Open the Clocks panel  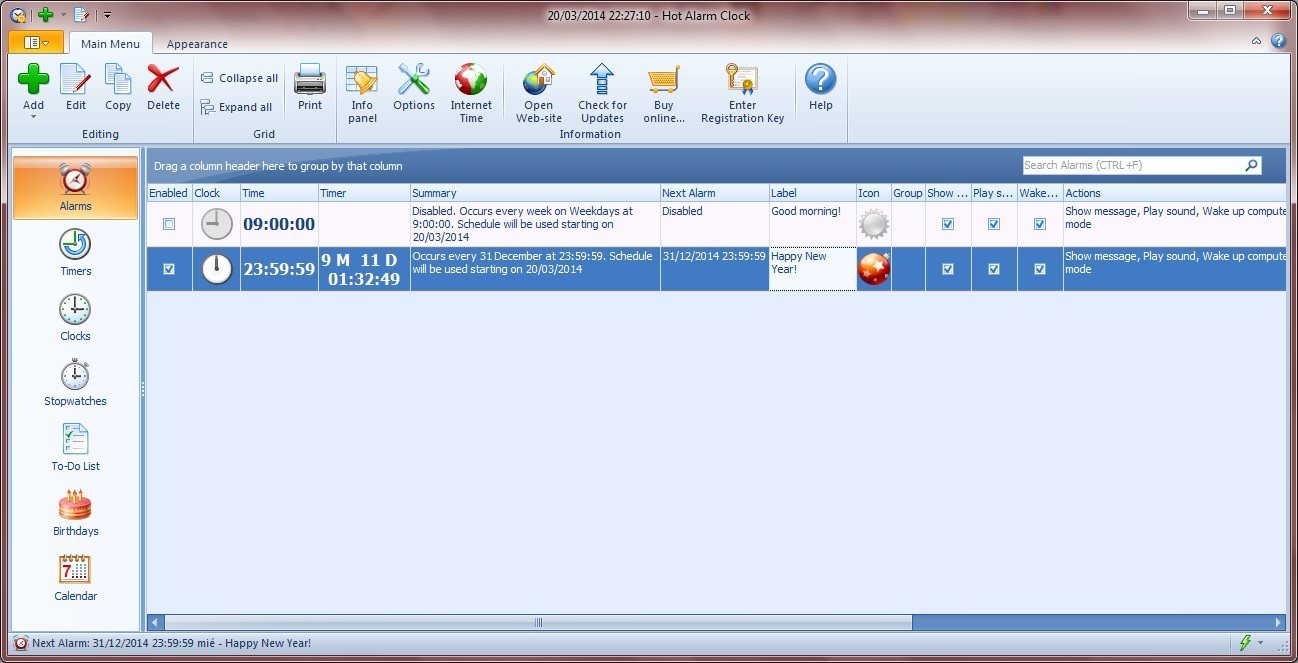click(x=75, y=318)
